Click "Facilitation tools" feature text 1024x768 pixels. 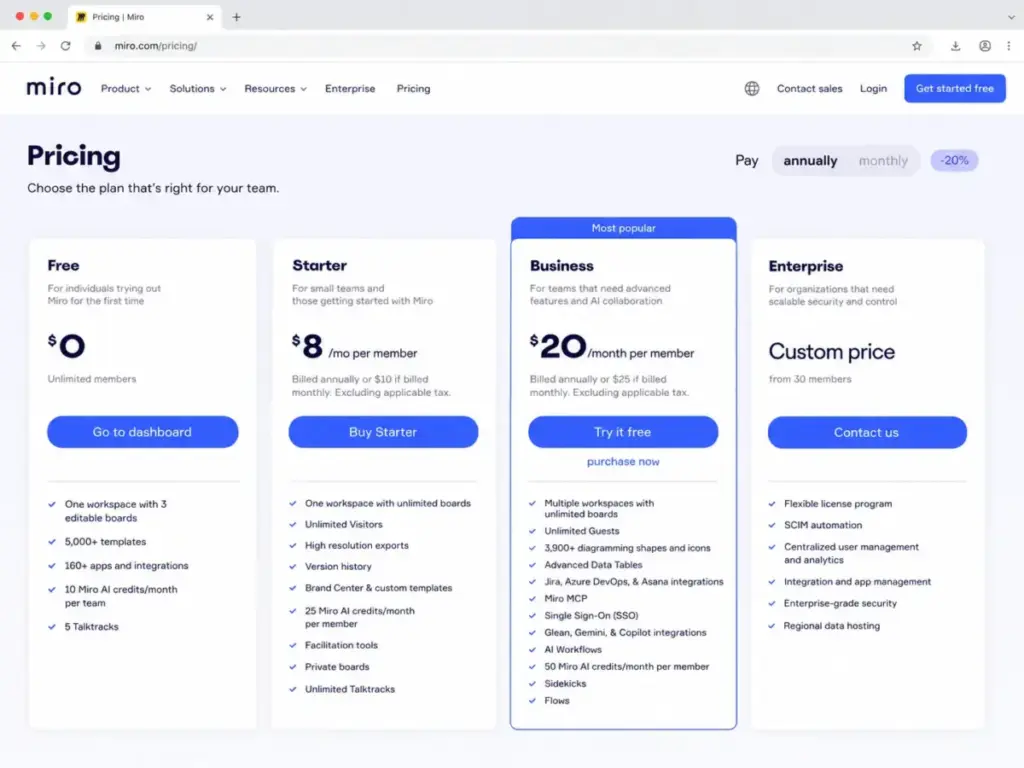(341, 645)
